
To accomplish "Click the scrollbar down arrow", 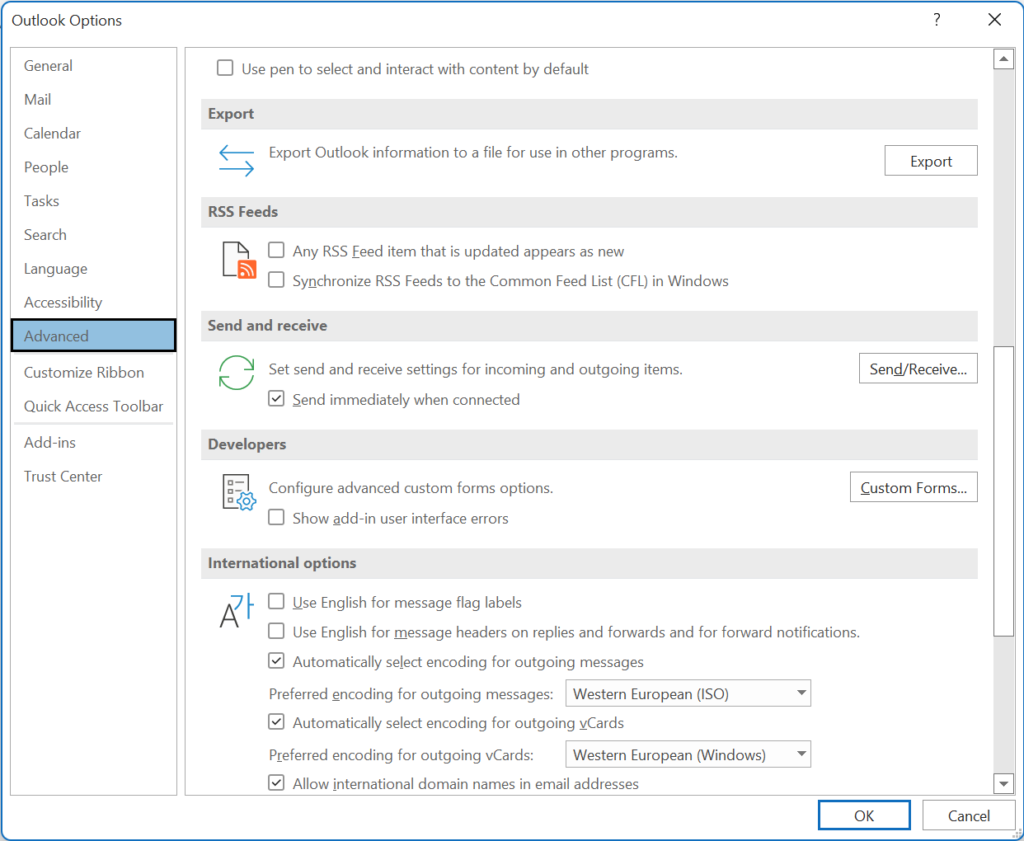I will [x=1004, y=783].
